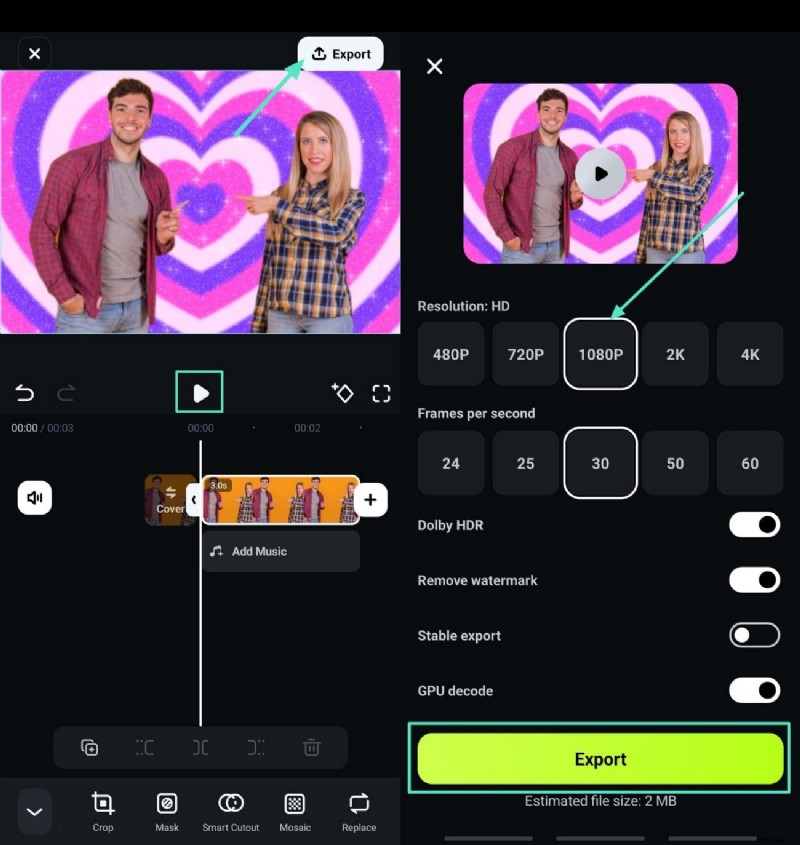The height and width of the screenshot is (845, 800).
Task: Delete the selected clip with the trash icon
Action: pyautogui.click(x=311, y=747)
